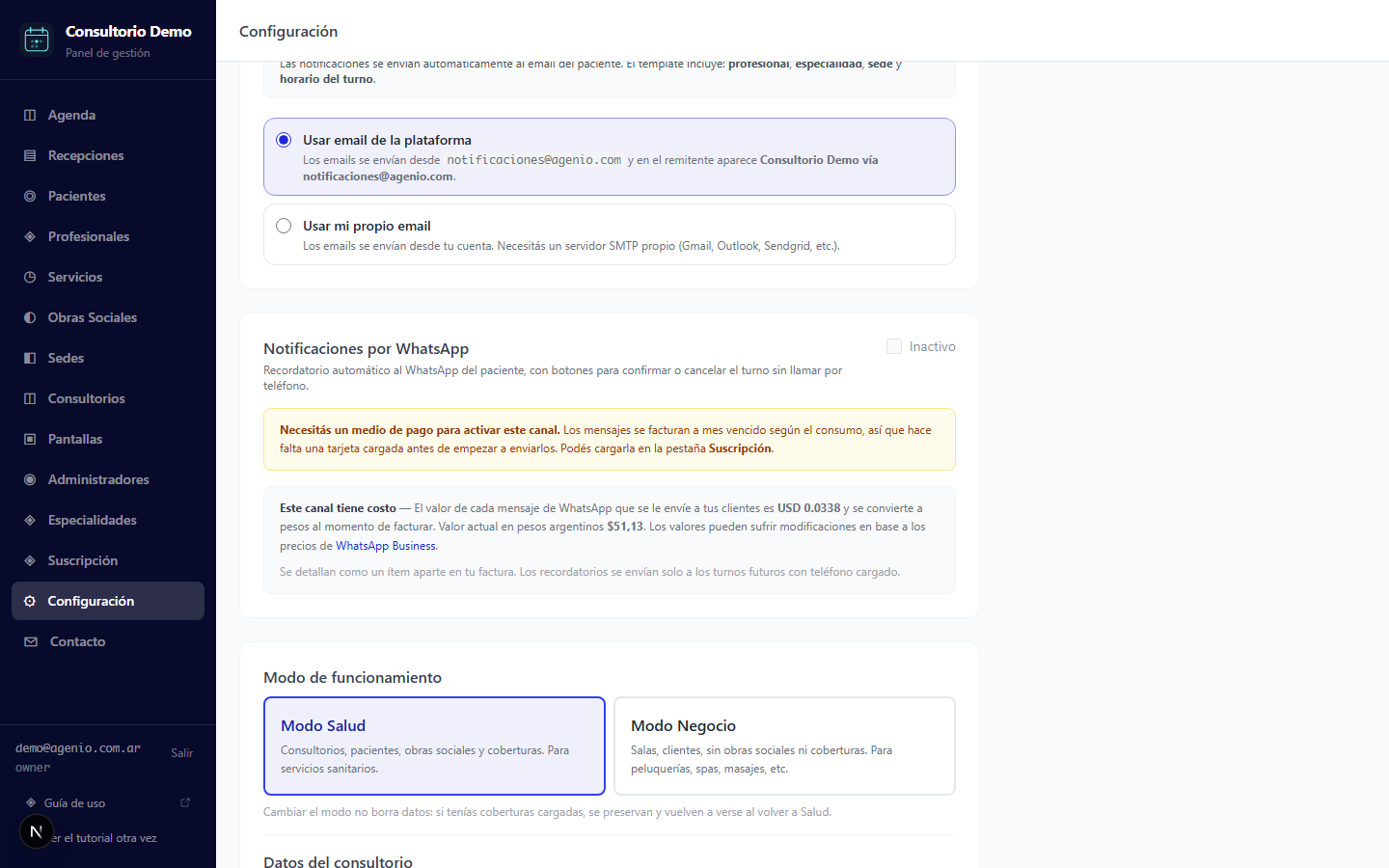Select the Usar mi propio email radio
This screenshot has width=1389, height=868.
coord(284,226)
